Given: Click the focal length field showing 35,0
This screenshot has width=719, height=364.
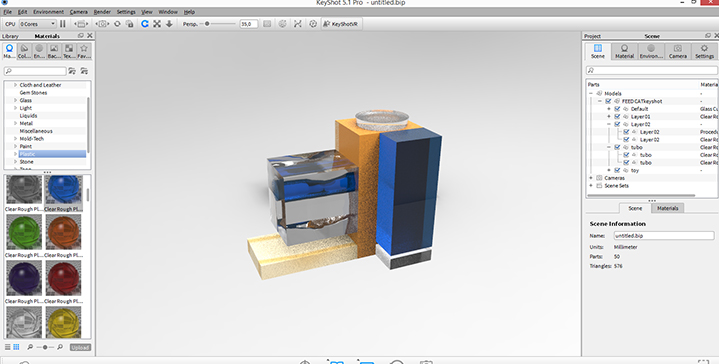Looking at the screenshot, I should 248,24.
